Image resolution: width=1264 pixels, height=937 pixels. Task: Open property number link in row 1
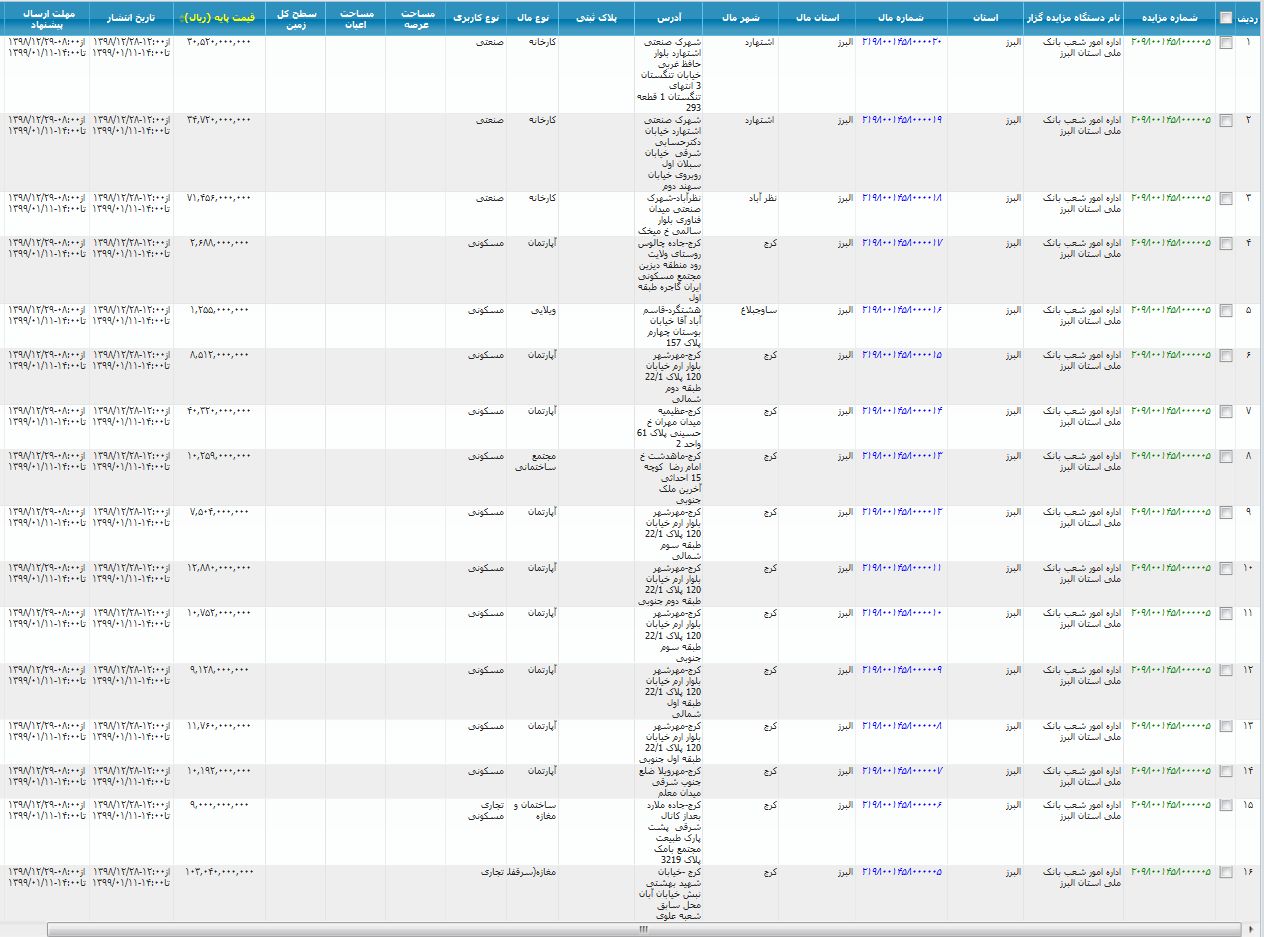(x=901, y=42)
